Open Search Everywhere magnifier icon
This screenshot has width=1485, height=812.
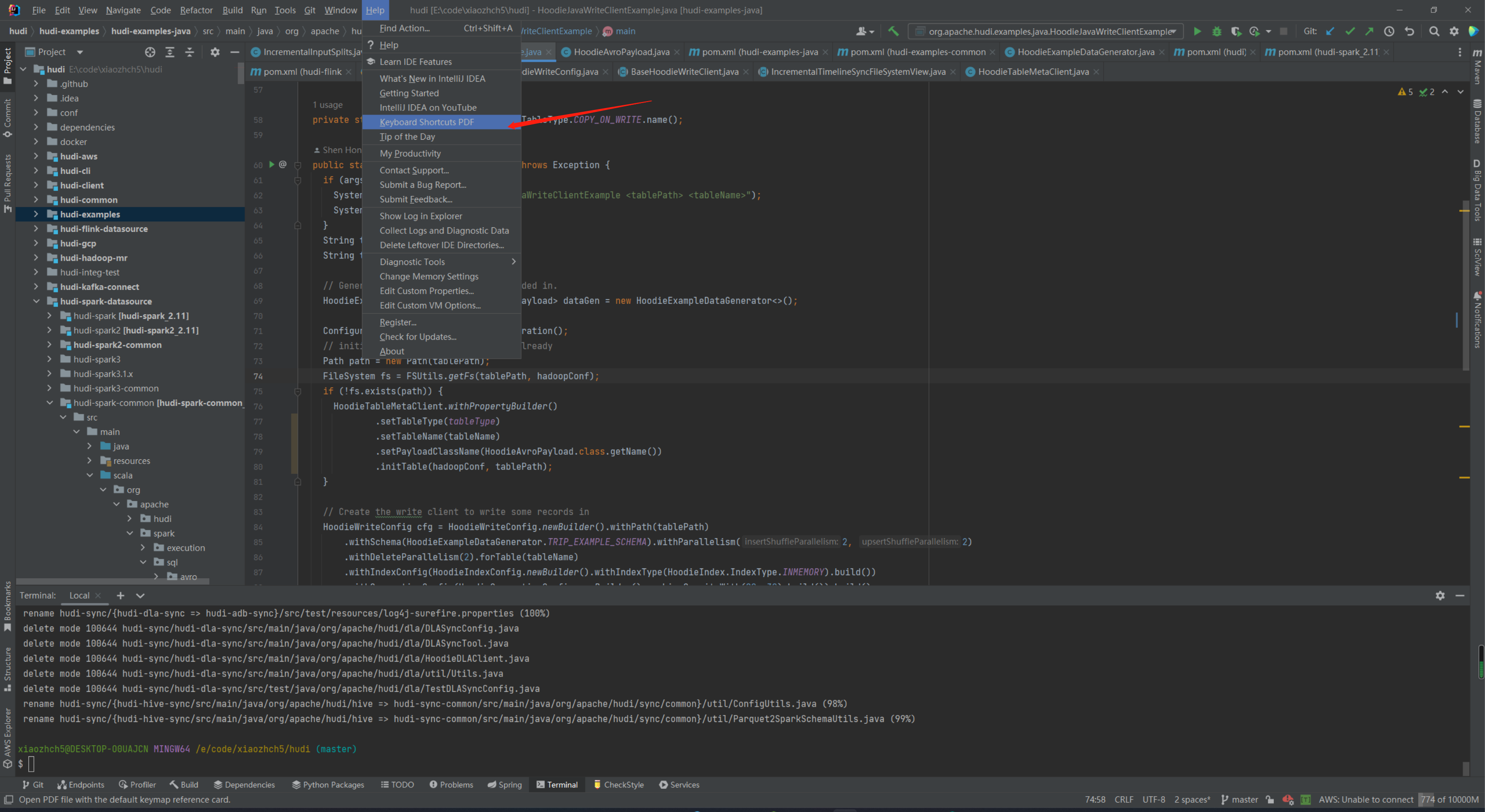[1433, 31]
